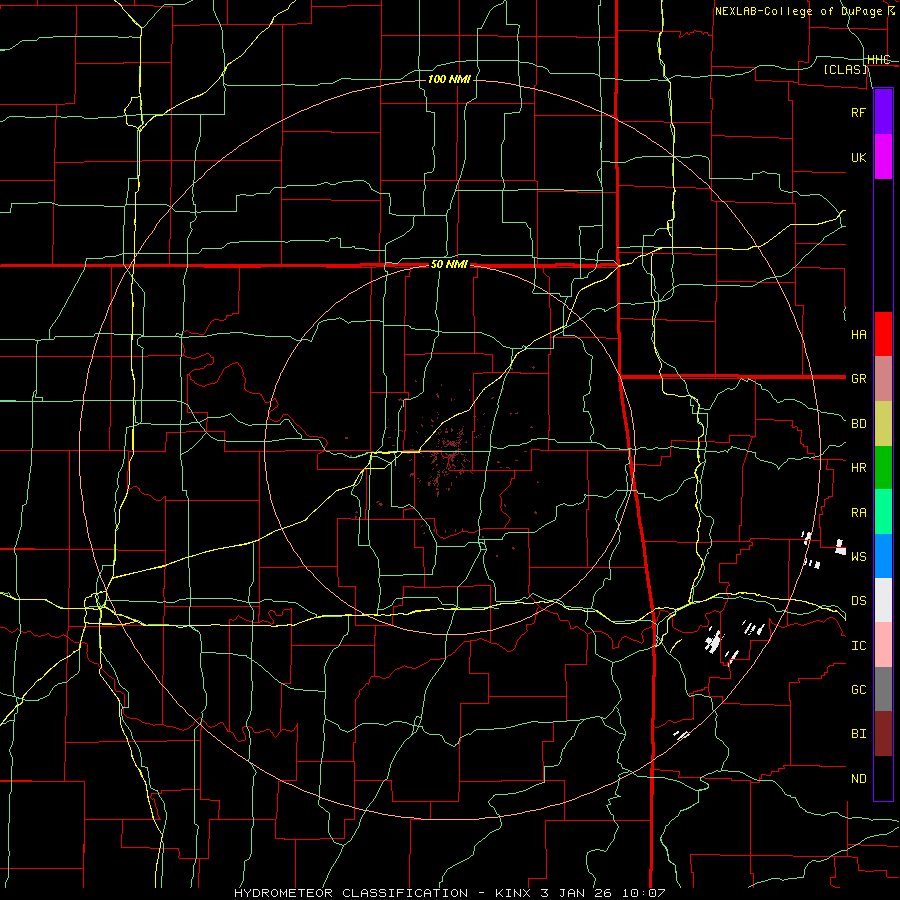900x900 pixels.
Task: Click the brown BI color swatch
Action: tap(883, 734)
